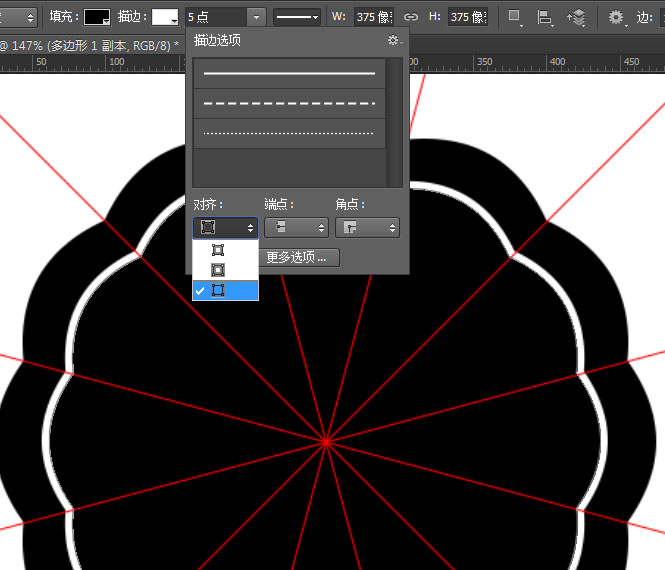Open path alignment icon in options bar
Image resolution: width=665 pixels, height=570 pixels.
click(x=544, y=17)
